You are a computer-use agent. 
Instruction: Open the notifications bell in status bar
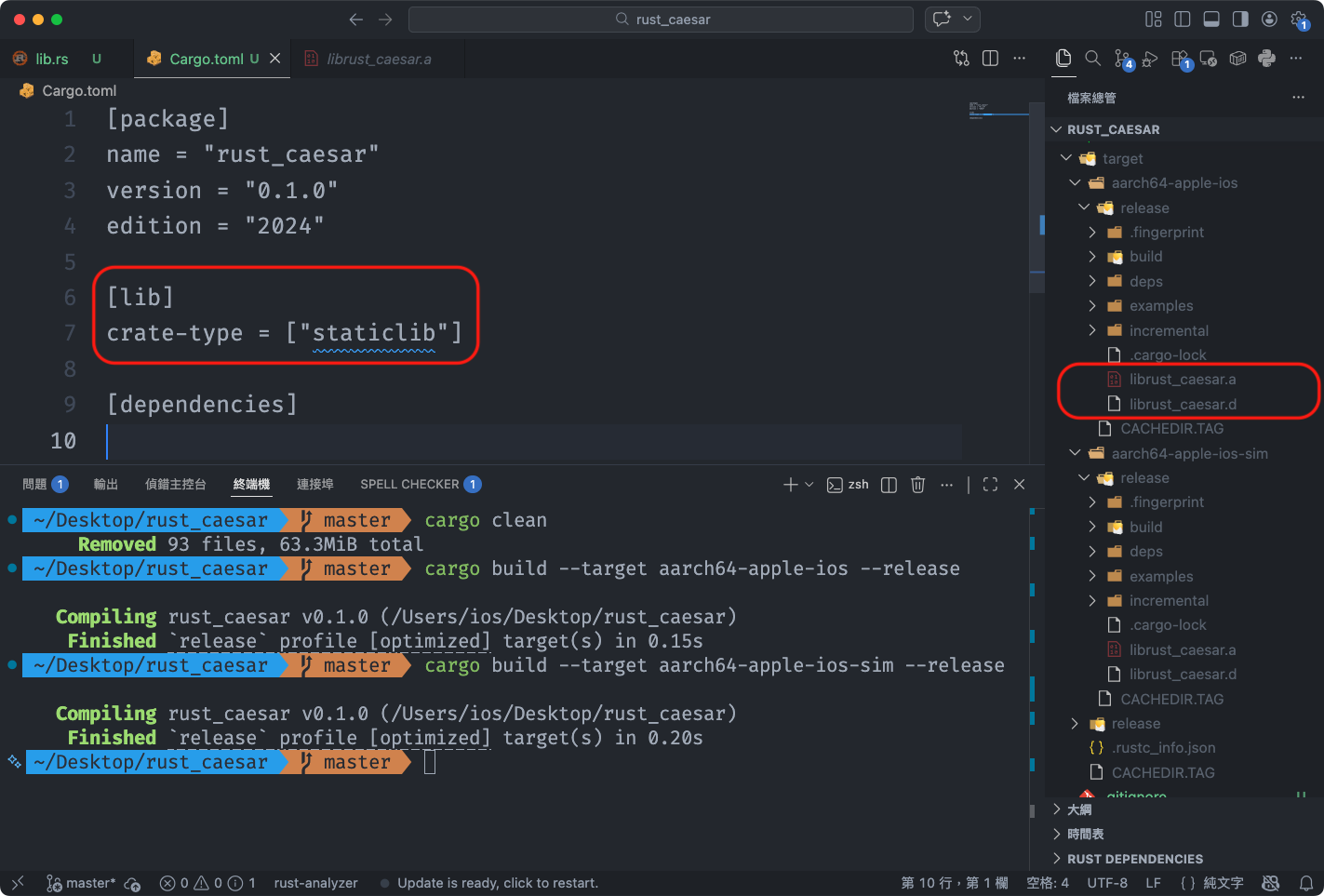(x=1306, y=883)
